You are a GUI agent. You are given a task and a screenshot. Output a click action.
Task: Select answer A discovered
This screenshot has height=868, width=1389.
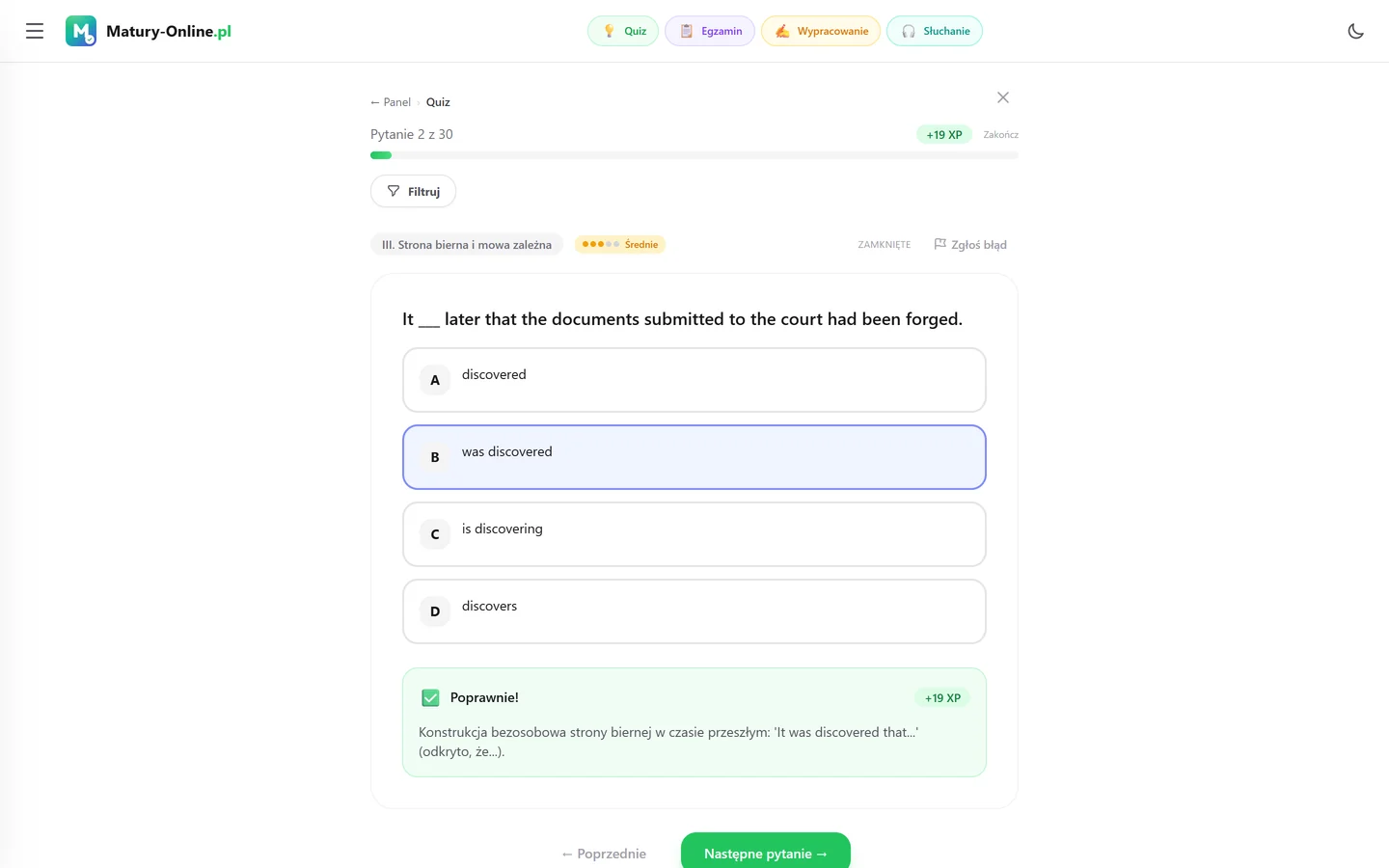click(694, 380)
